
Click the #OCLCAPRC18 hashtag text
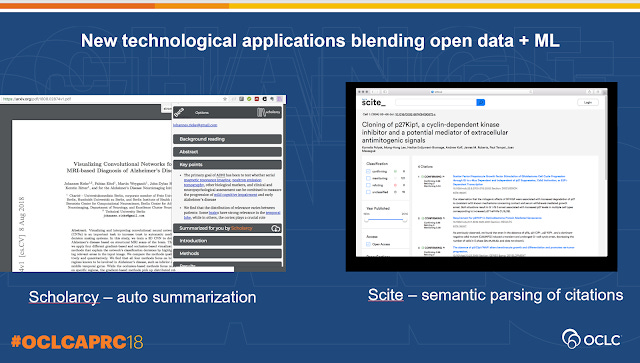[77, 342]
